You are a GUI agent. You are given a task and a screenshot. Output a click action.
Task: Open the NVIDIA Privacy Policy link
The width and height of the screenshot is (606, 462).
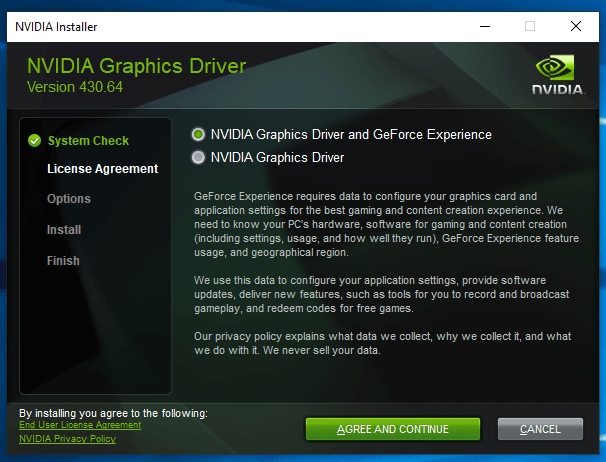click(68, 439)
